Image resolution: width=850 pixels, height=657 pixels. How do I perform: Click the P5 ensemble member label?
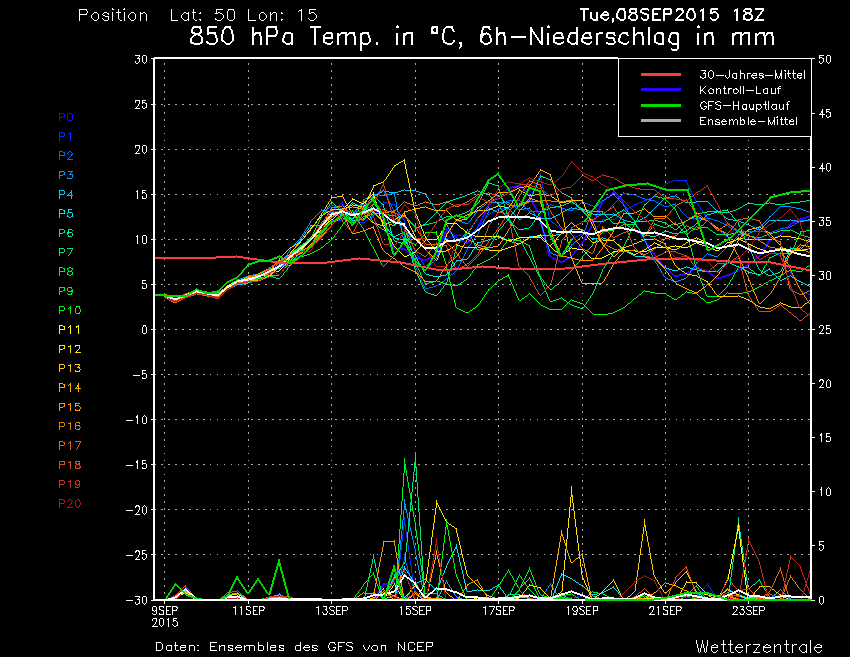tap(66, 214)
